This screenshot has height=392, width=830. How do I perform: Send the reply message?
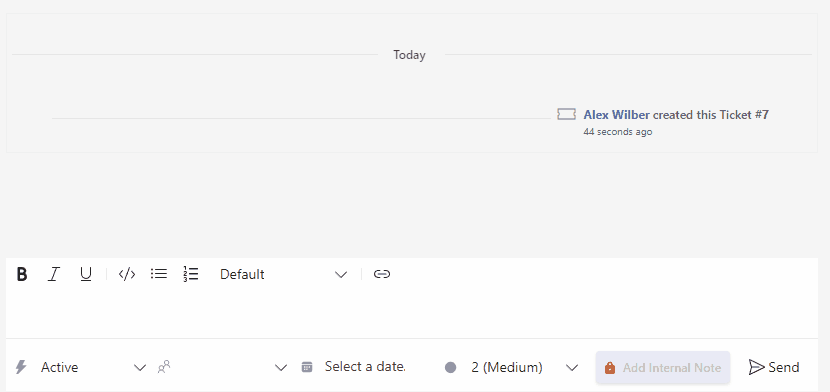tap(774, 367)
